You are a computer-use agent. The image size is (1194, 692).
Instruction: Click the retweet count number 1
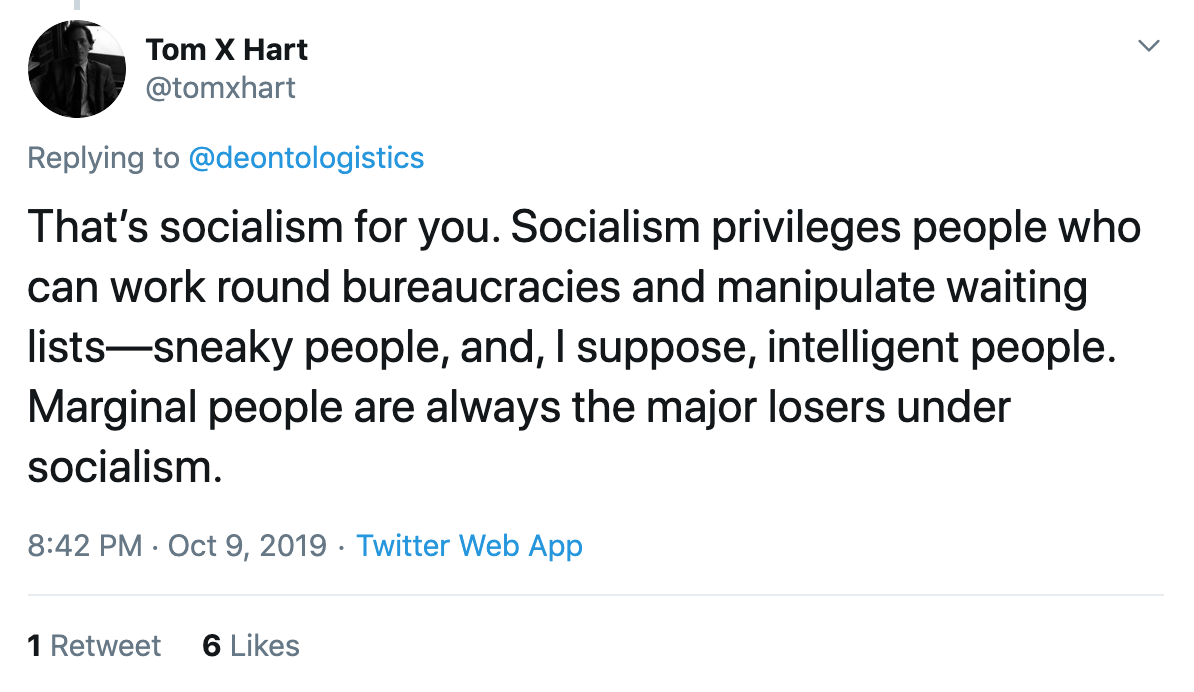[x=34, y=646]
